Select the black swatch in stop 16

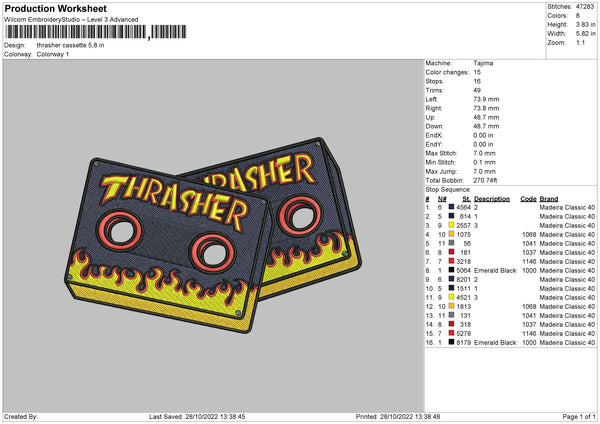453,342
